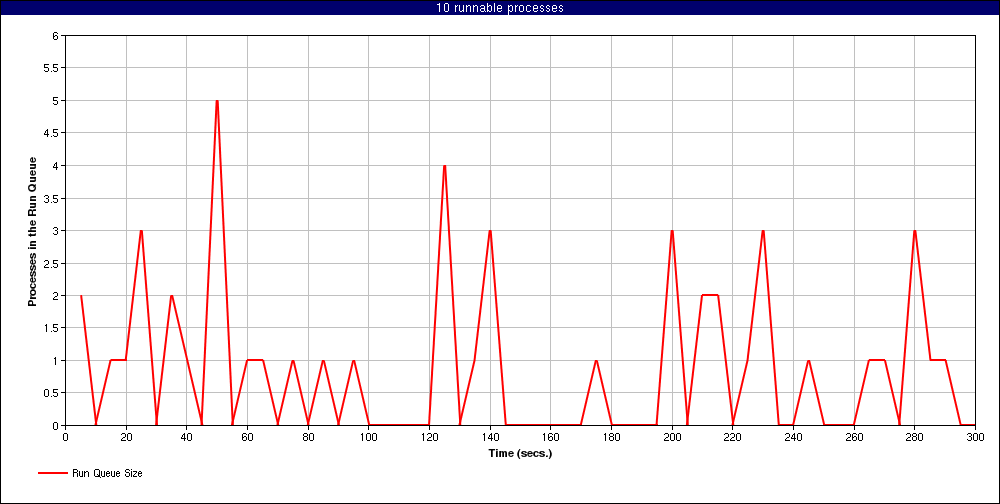This screenshot has width=1000, height=504.
Task: Click the y-axis tick label "2.5"
Action: 52,263
